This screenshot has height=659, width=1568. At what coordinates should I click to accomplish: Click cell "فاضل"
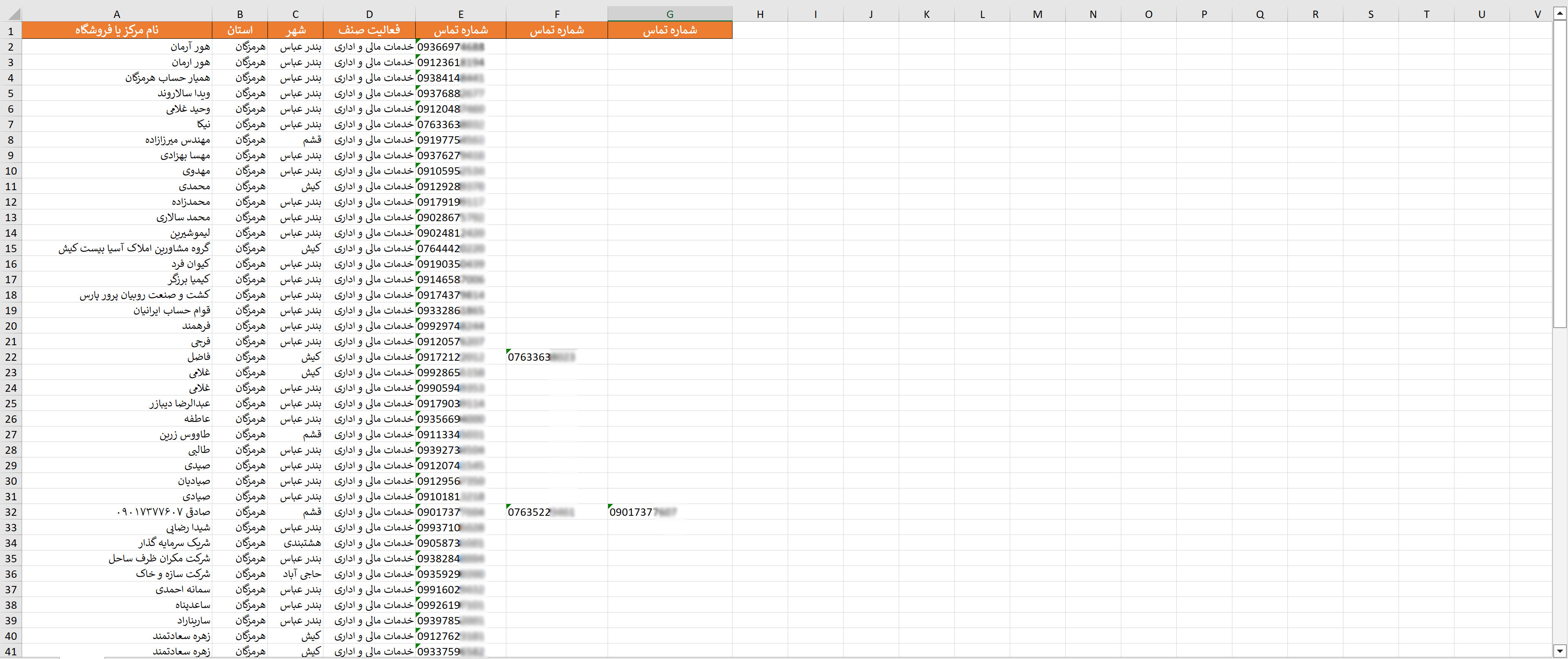coord(117,357)
